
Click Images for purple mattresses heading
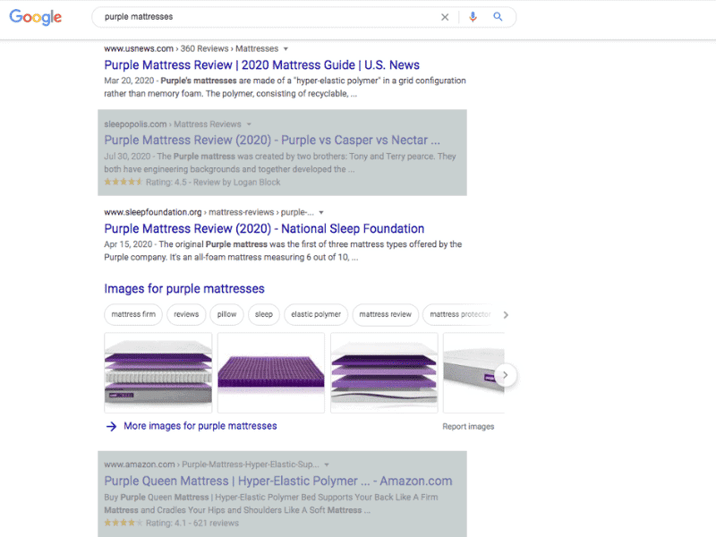coord(184,289)
